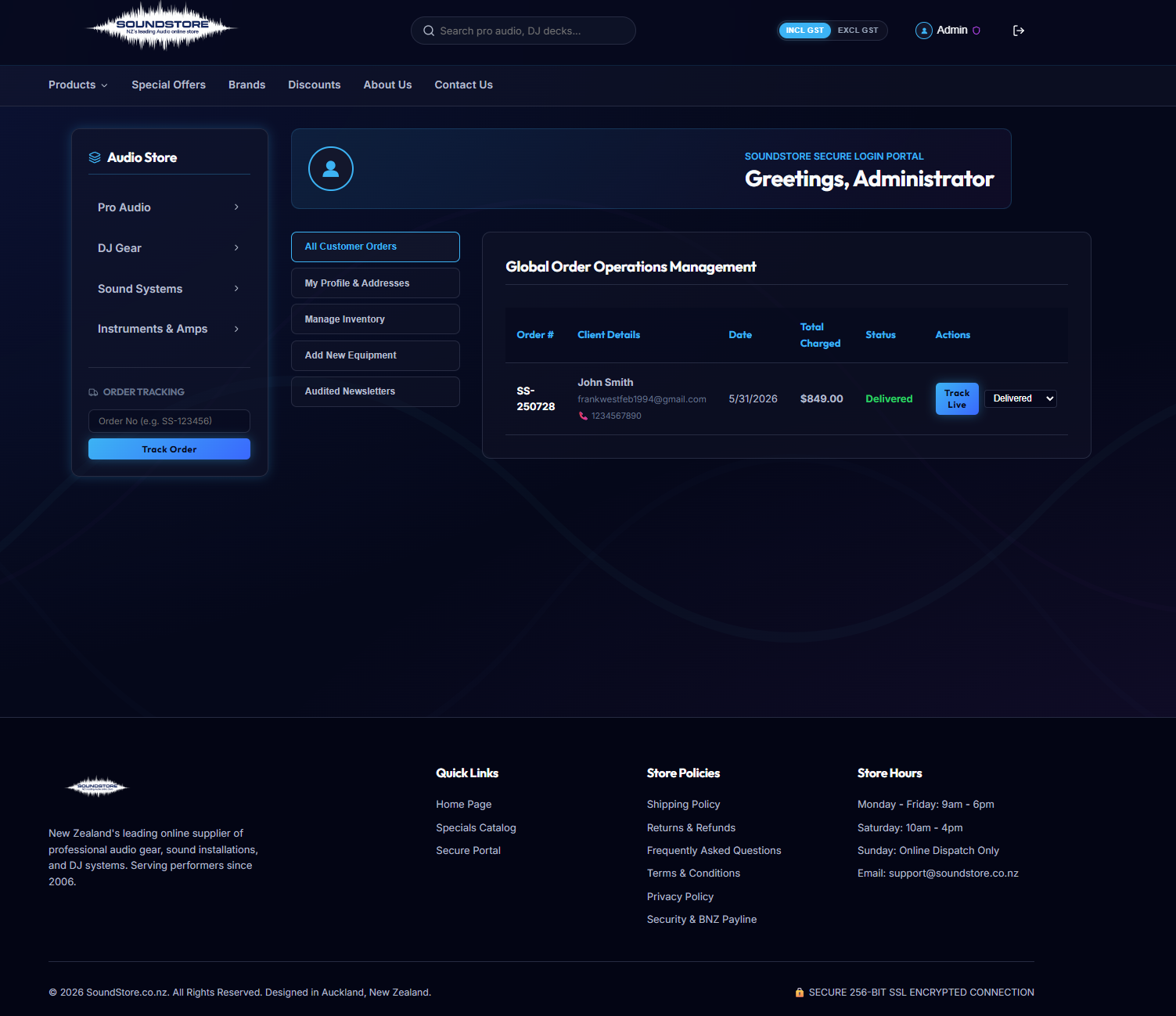
Task: Click the SSL padlock icon
Action: pyautogui.click(x=800, y=993)
